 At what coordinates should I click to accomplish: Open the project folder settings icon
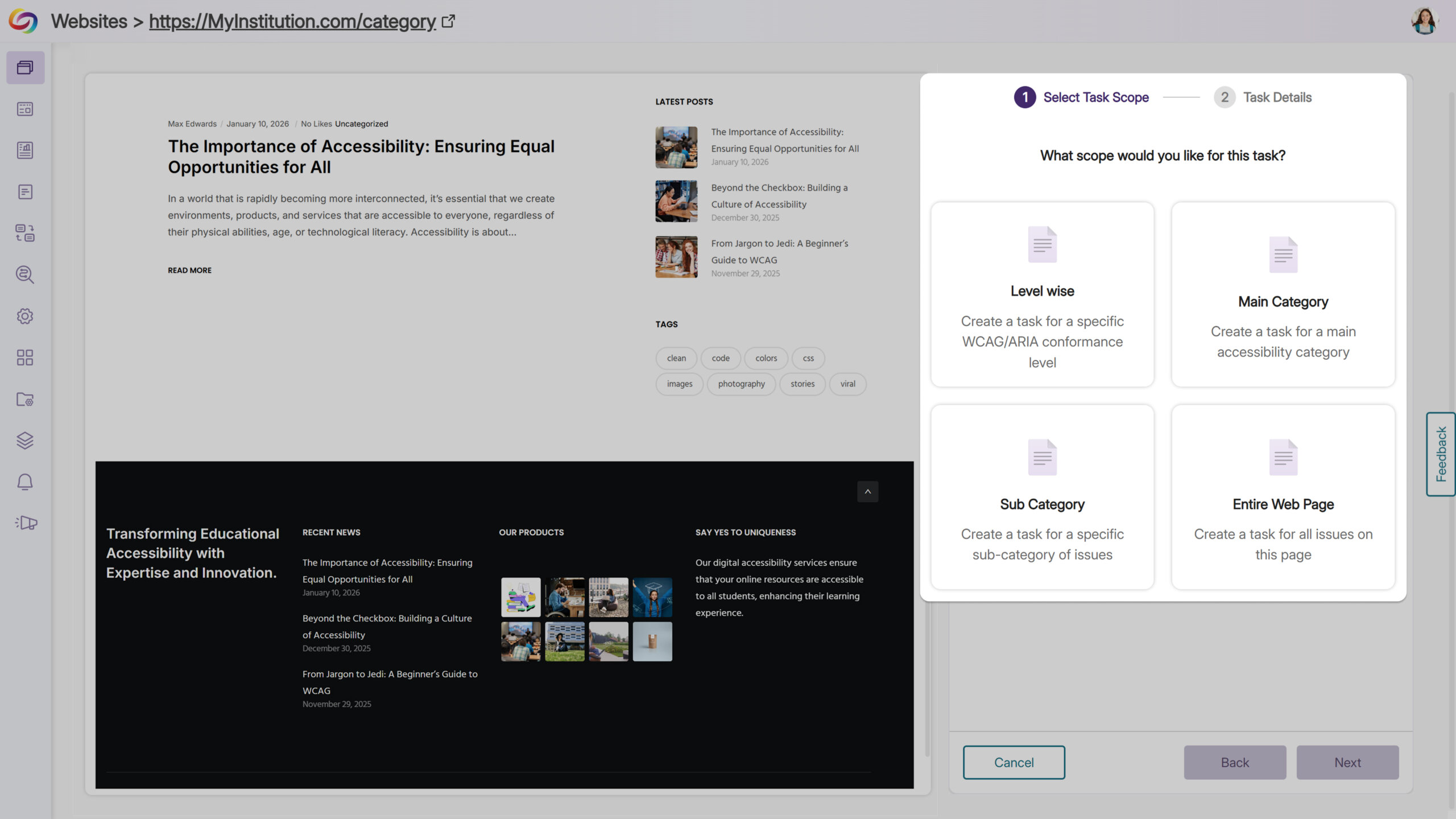pos(25,400)
